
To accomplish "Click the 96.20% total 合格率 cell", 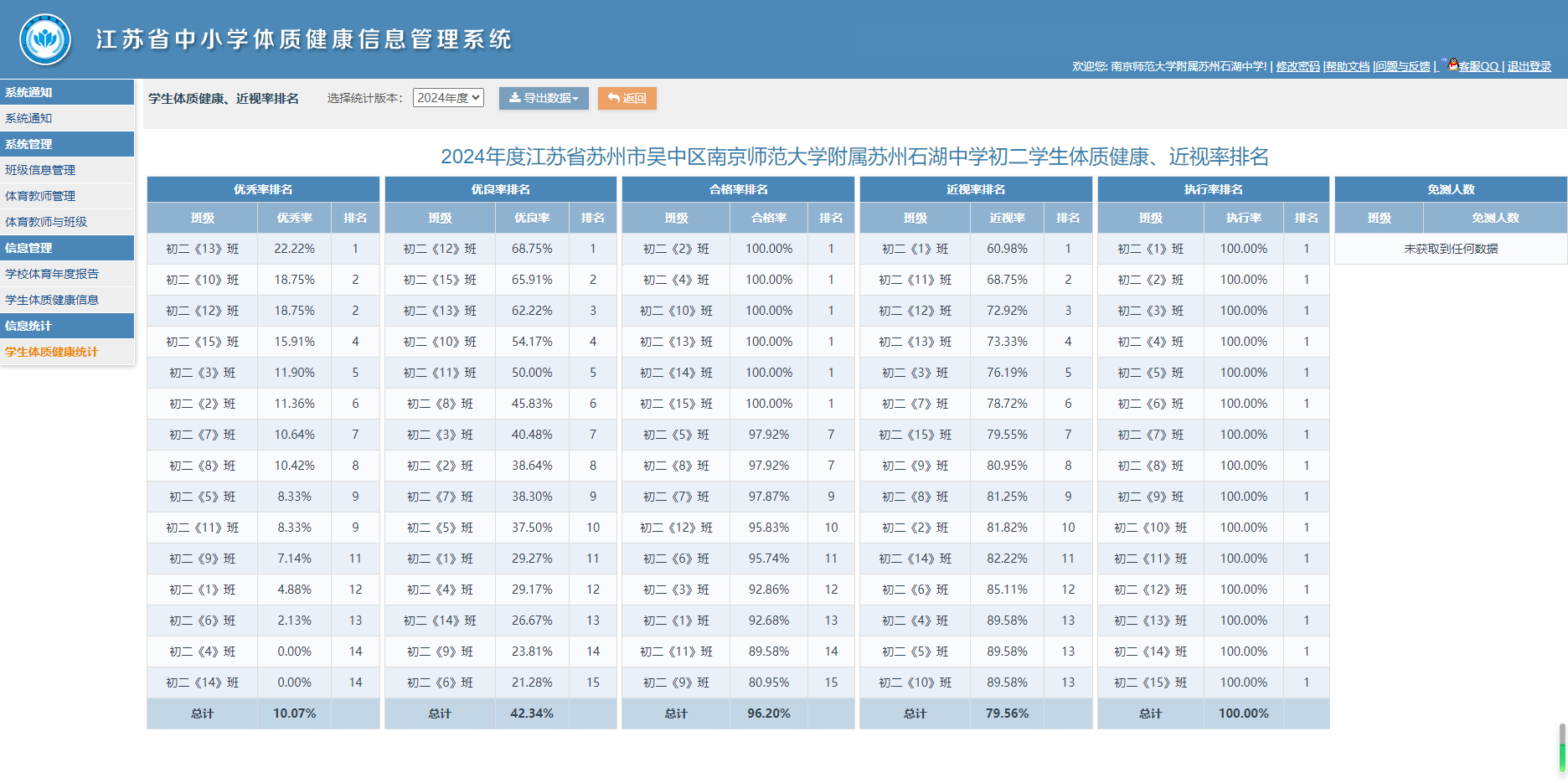I will (x=769, y=713).
